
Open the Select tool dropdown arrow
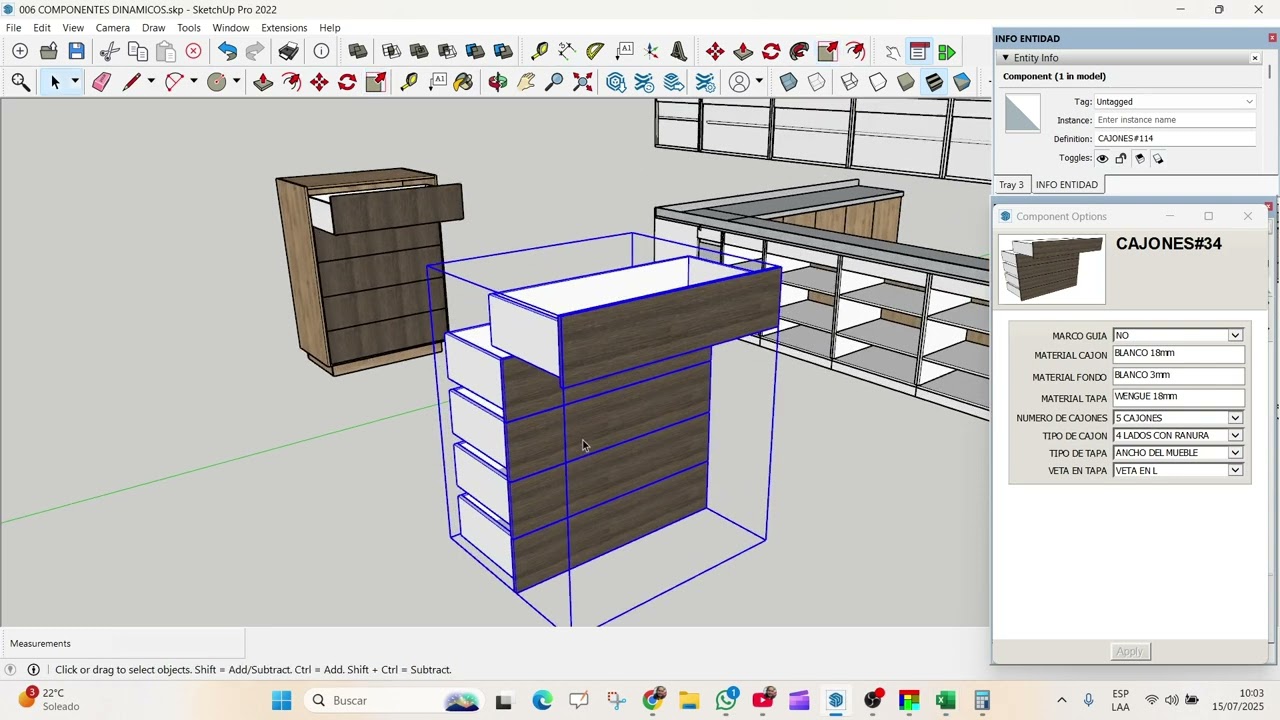75,82
